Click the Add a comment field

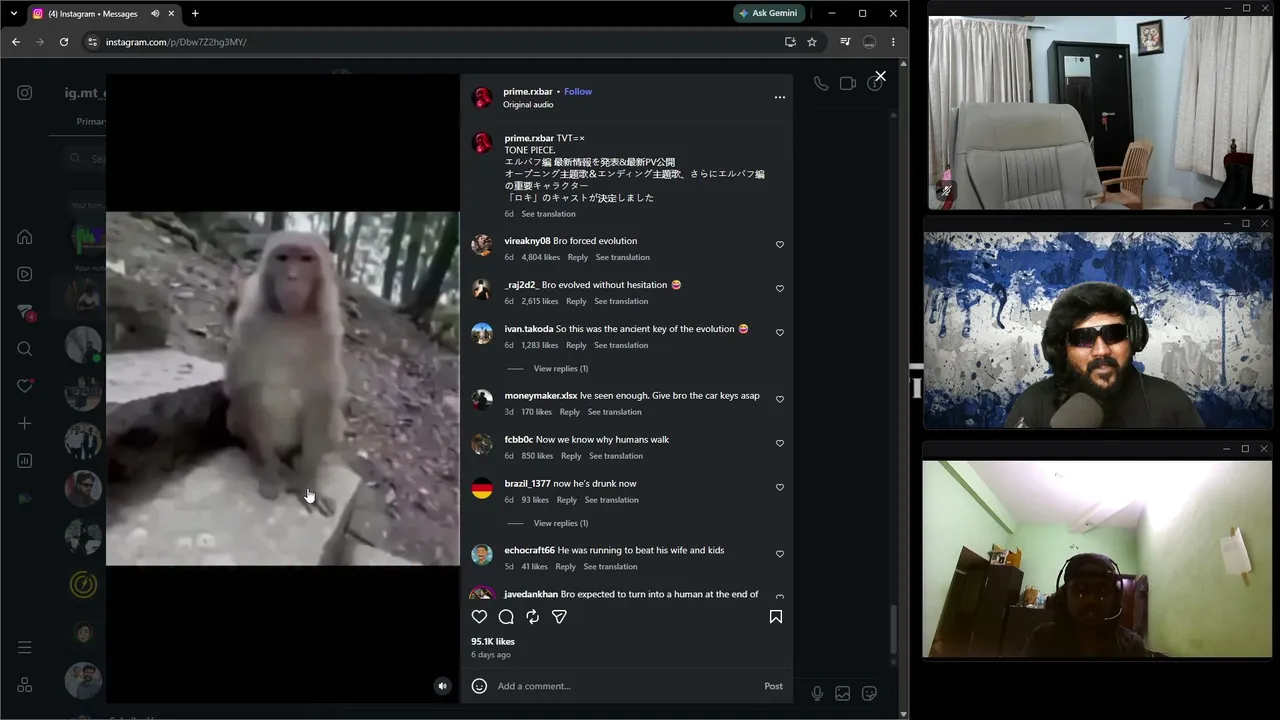tap(627, 686)
